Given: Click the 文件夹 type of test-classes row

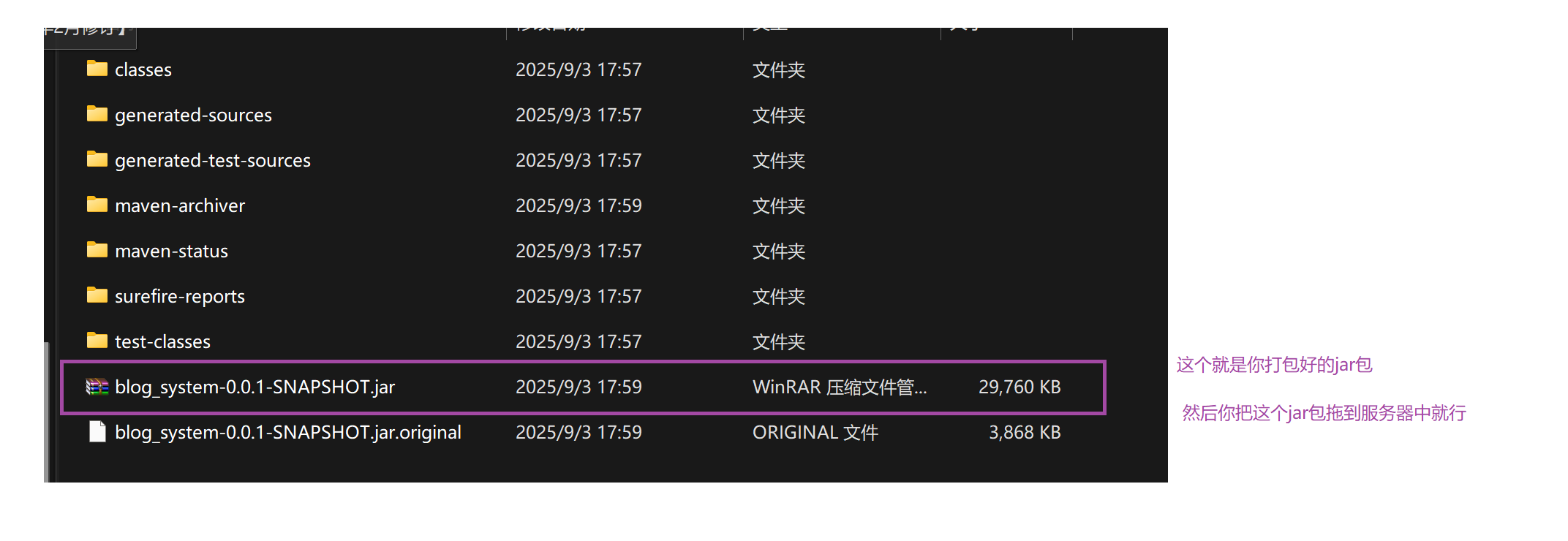Looking at the screenshot, I should coord(779,341).
